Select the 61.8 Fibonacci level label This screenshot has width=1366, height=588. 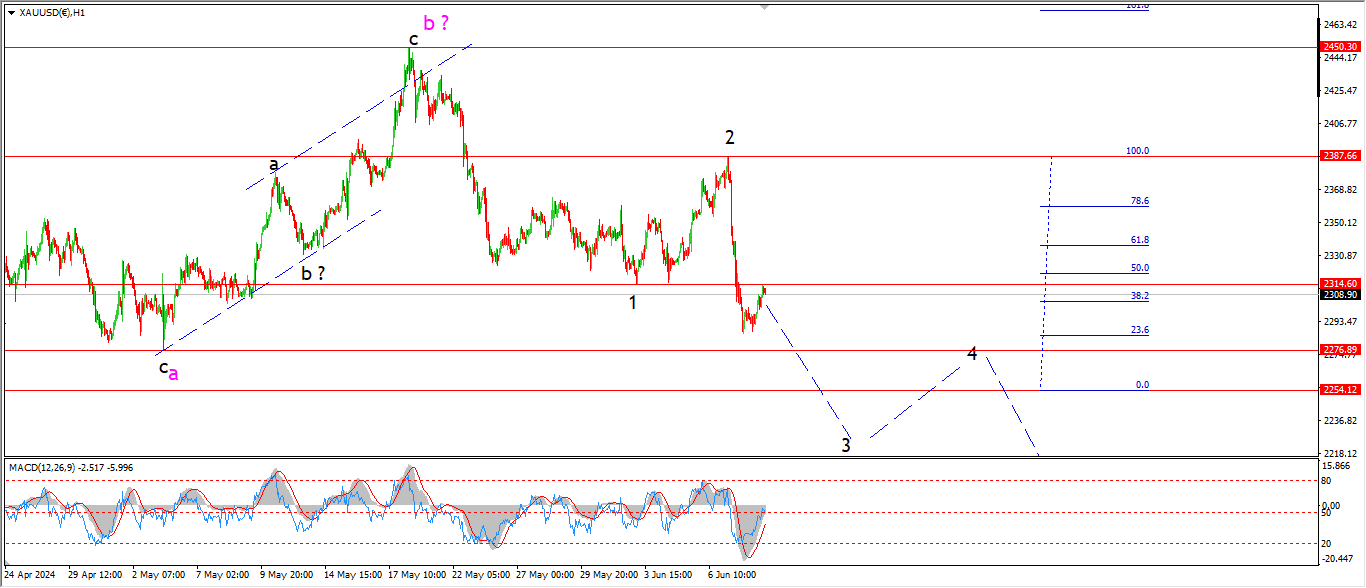click(1139, 240)
